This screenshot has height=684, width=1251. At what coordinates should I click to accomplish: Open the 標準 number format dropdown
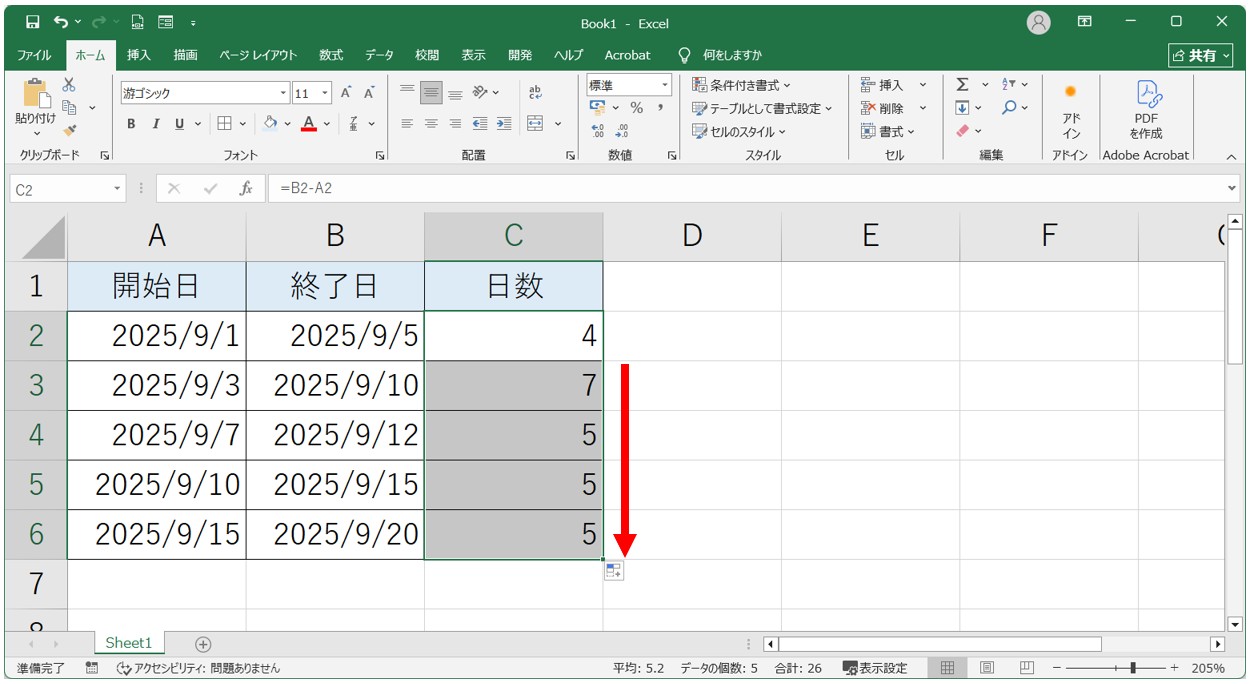click(664, 86)
